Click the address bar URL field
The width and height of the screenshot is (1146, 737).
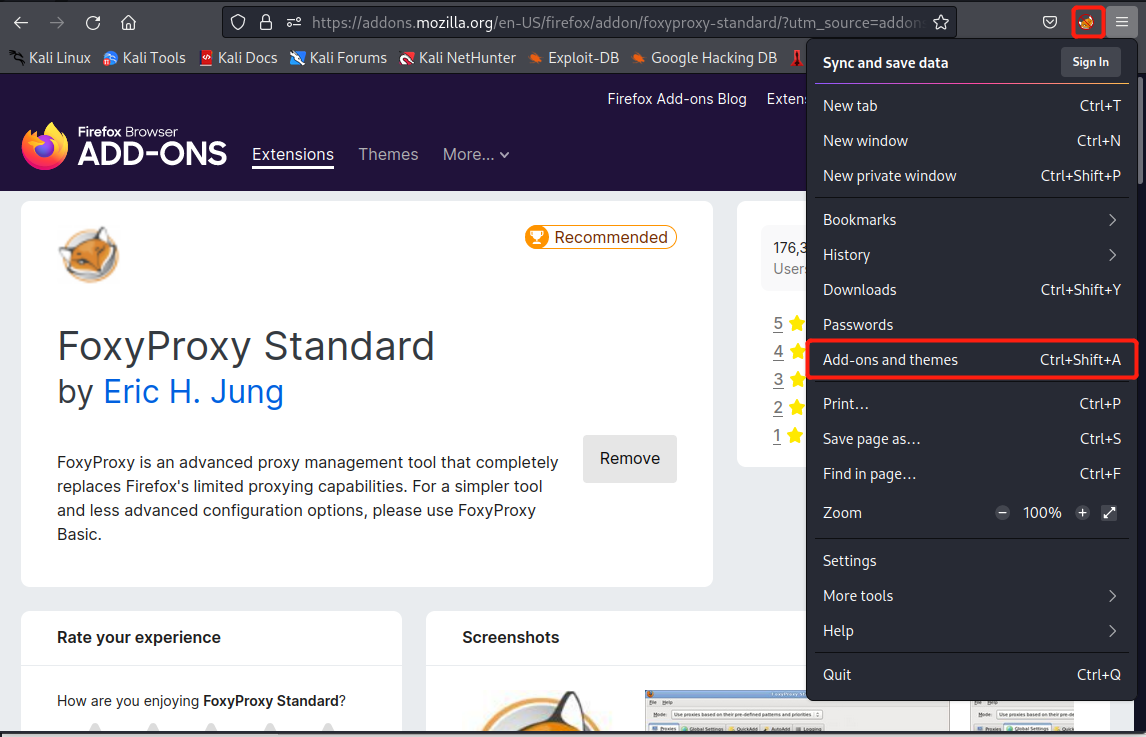point(618,23)
